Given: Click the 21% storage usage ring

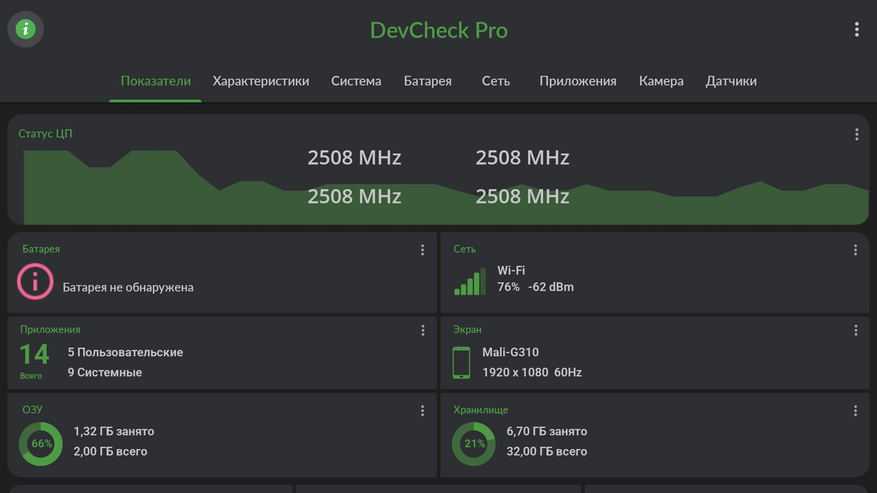Looking at the screenshot, I should pos(473,443).
